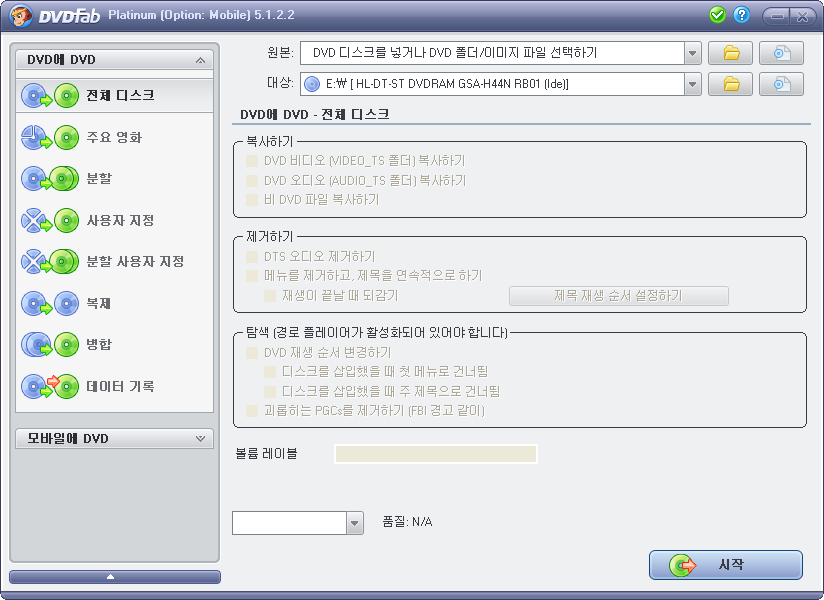Screen dimensions: 824x600
Task: Select the 주요 영화 copy mode
Action: coord(115,137)
